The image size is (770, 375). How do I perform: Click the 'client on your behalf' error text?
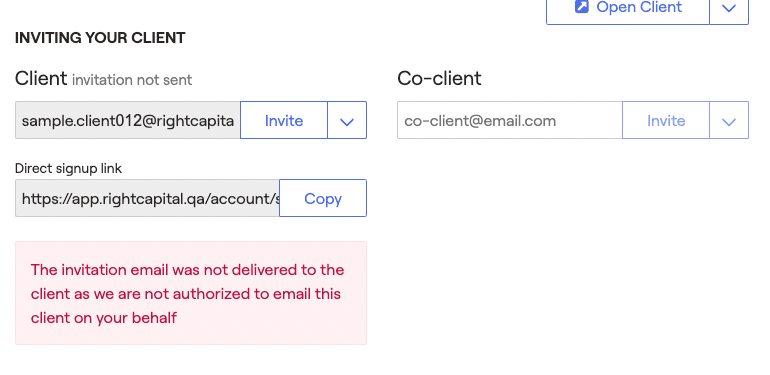pyautogui.click(x=104, y=318)
